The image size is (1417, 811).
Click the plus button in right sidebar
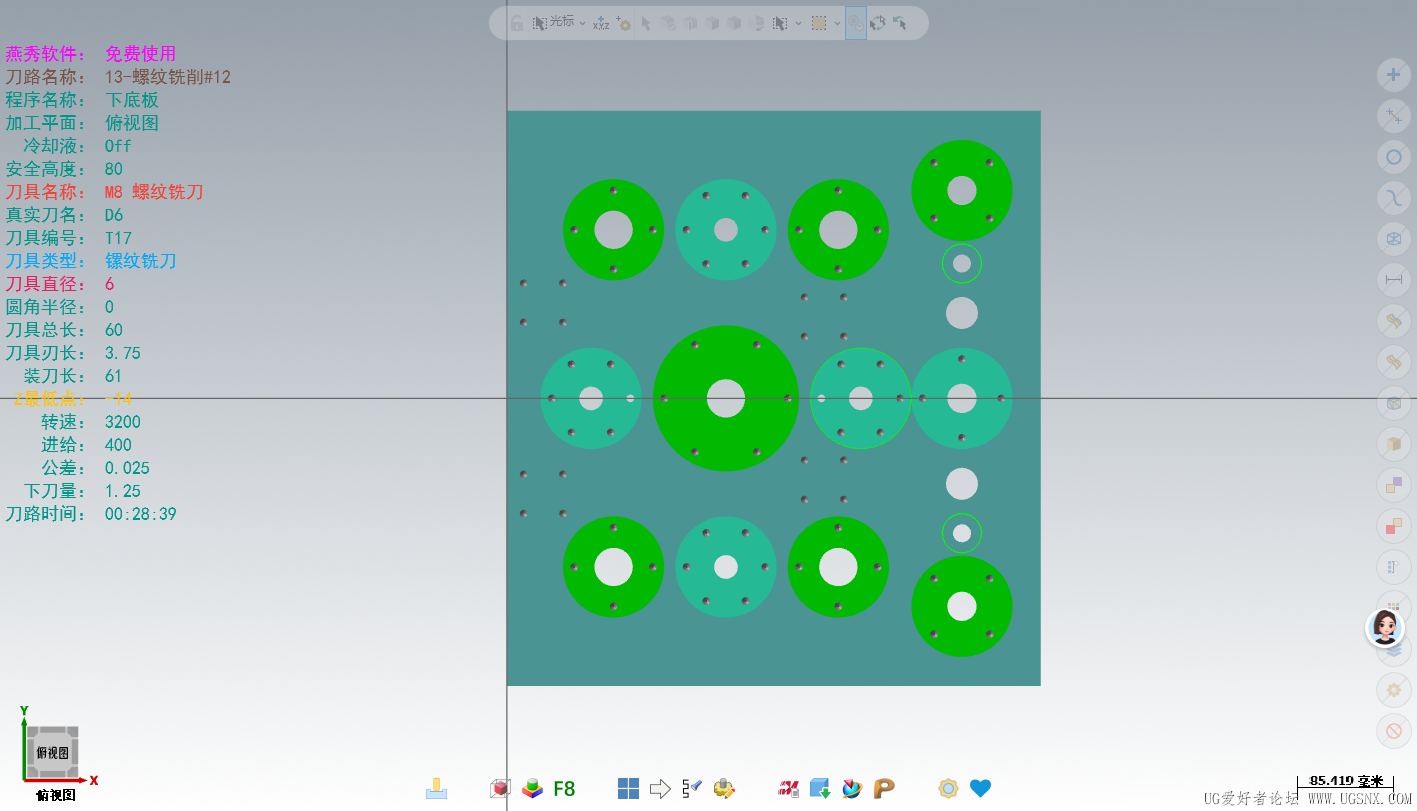1393,74
